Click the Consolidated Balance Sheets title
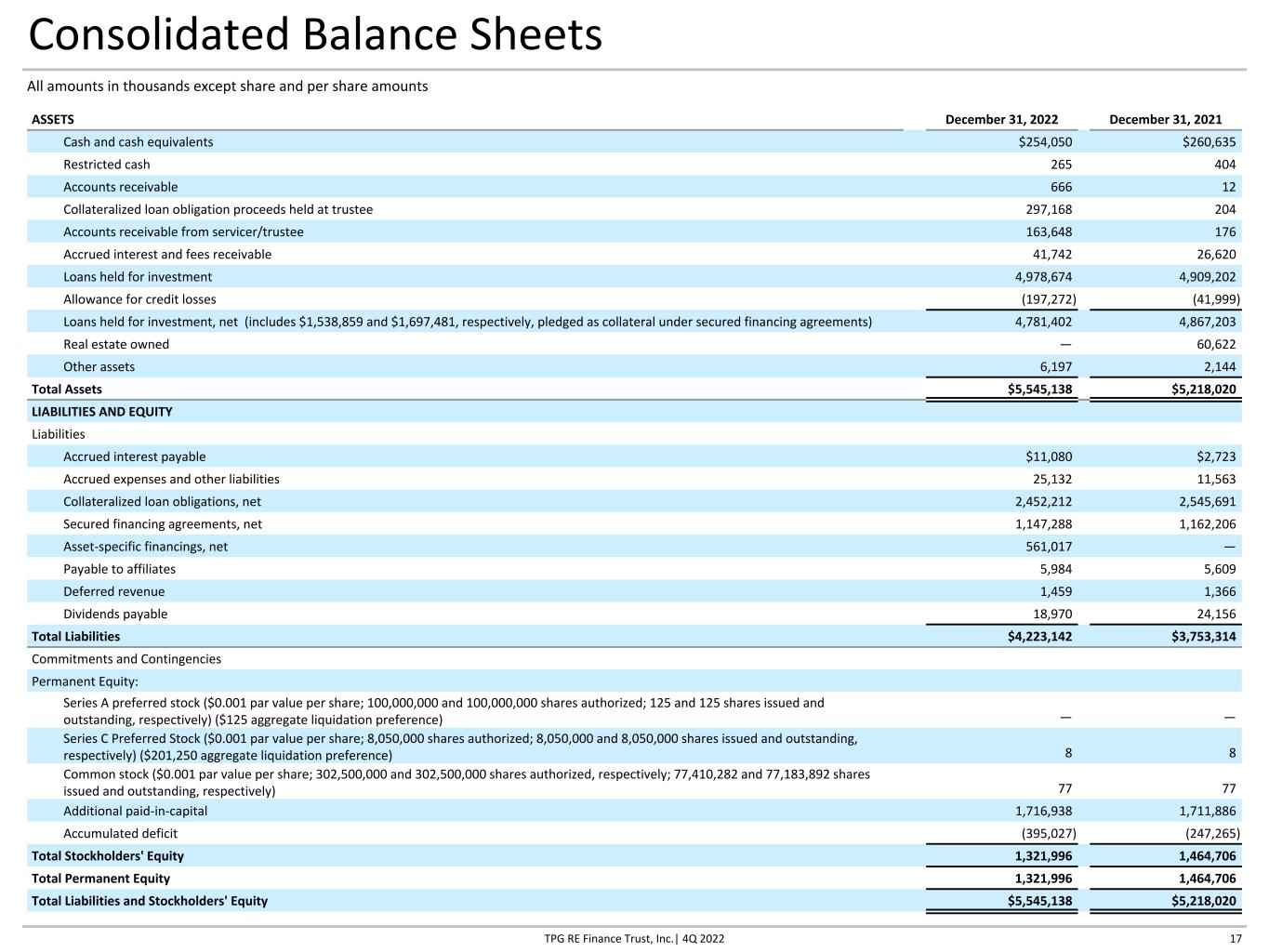The image size is (1269, 952). [x=315, y=35]
